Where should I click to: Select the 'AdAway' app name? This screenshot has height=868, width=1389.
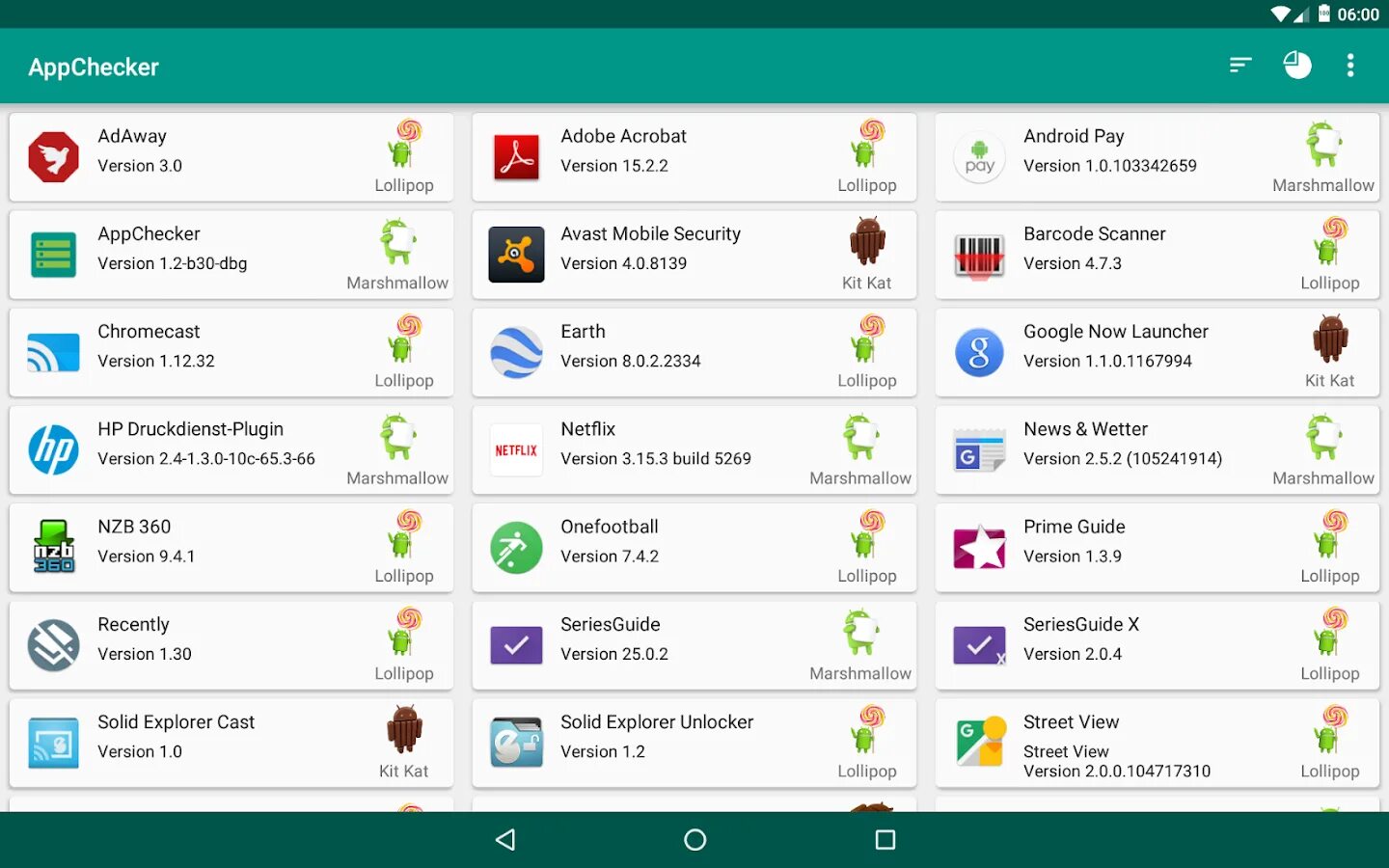coord(132,136)
